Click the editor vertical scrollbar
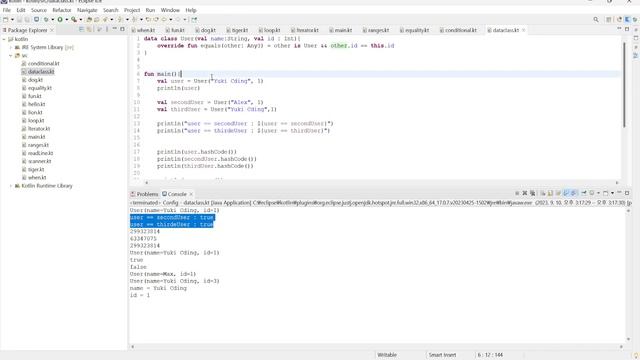The height and width of the screenshot is (360, 640). (x=624, y=84)
